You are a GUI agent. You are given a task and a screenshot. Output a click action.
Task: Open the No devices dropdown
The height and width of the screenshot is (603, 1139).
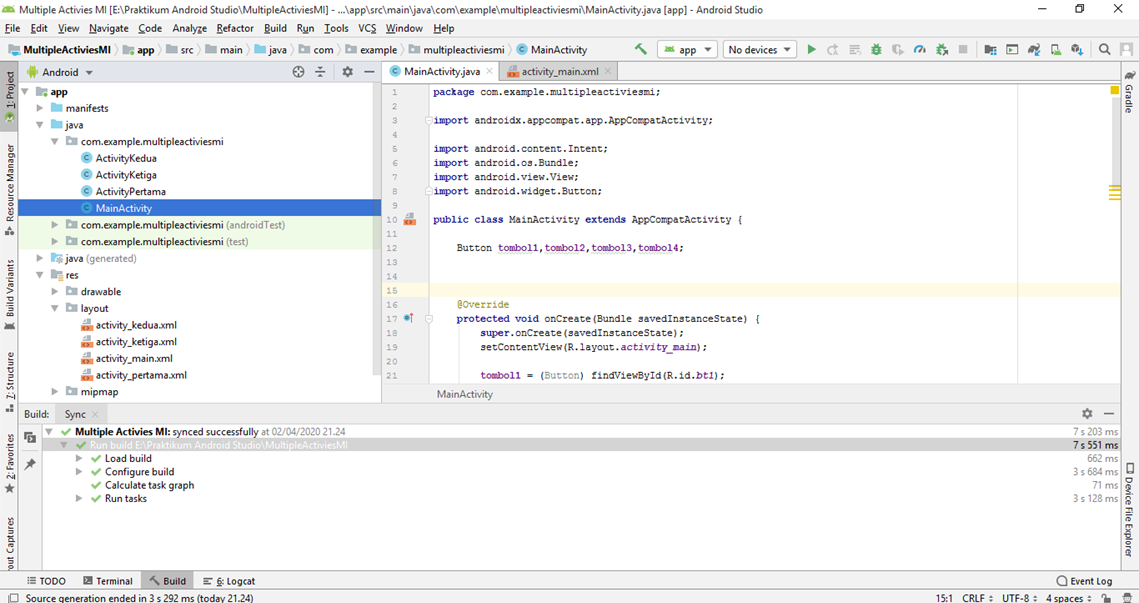click(x=760, y=49)
